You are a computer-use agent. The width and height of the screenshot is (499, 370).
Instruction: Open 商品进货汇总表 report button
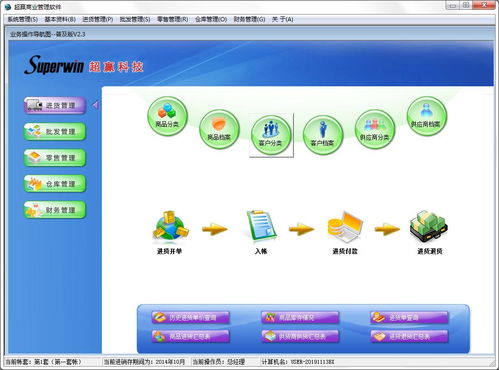click(x=191, y=336)
